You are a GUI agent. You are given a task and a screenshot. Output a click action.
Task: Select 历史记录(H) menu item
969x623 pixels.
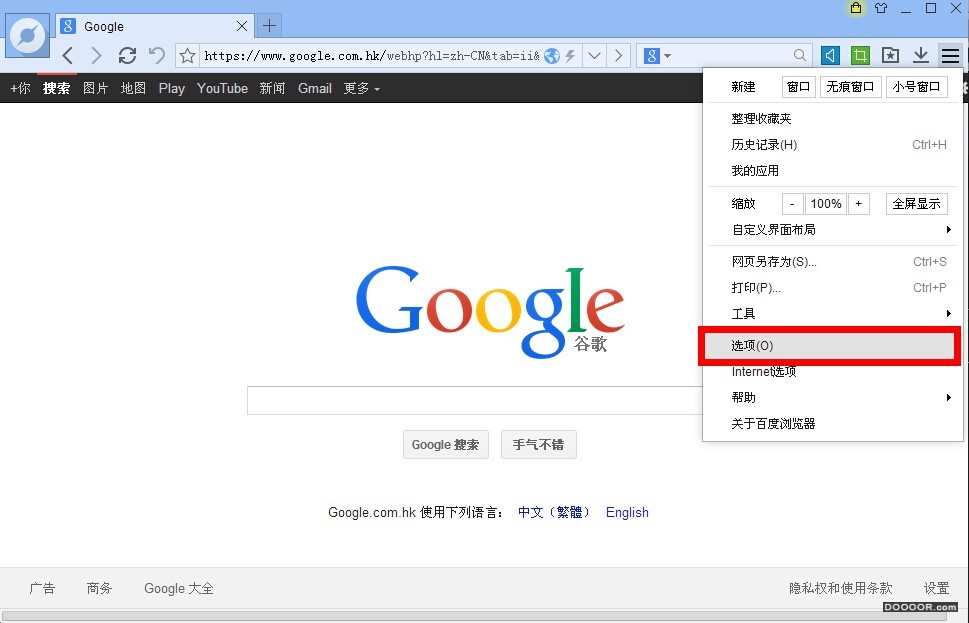pyautogui.click(x=833, y=145)
